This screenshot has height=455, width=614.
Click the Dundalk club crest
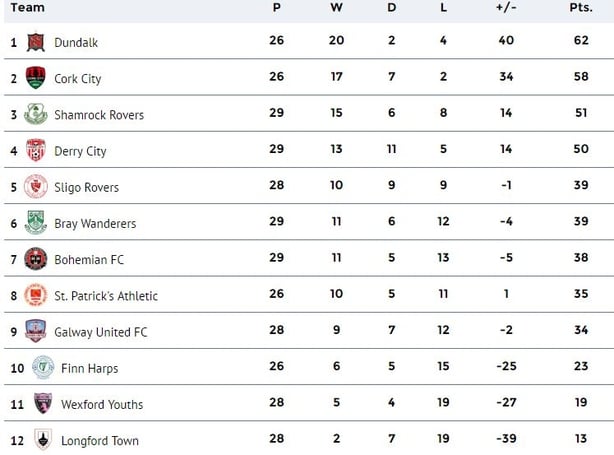tap(36, 42)
